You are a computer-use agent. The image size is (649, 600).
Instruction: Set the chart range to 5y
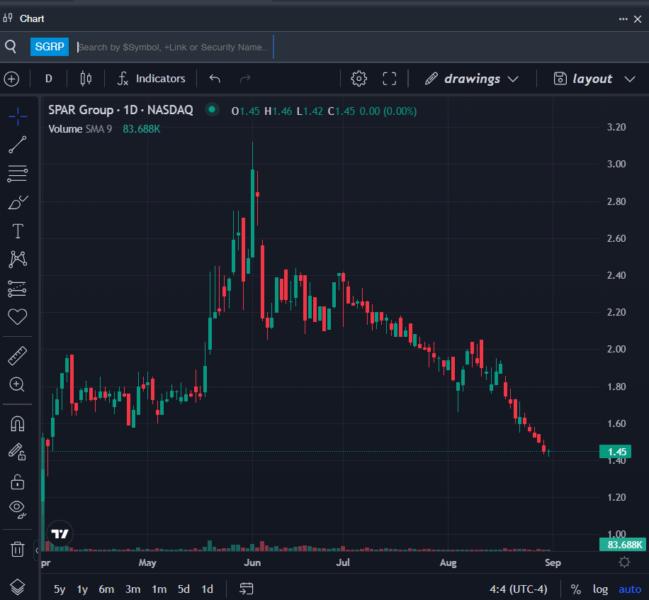(x=59, y=589)
